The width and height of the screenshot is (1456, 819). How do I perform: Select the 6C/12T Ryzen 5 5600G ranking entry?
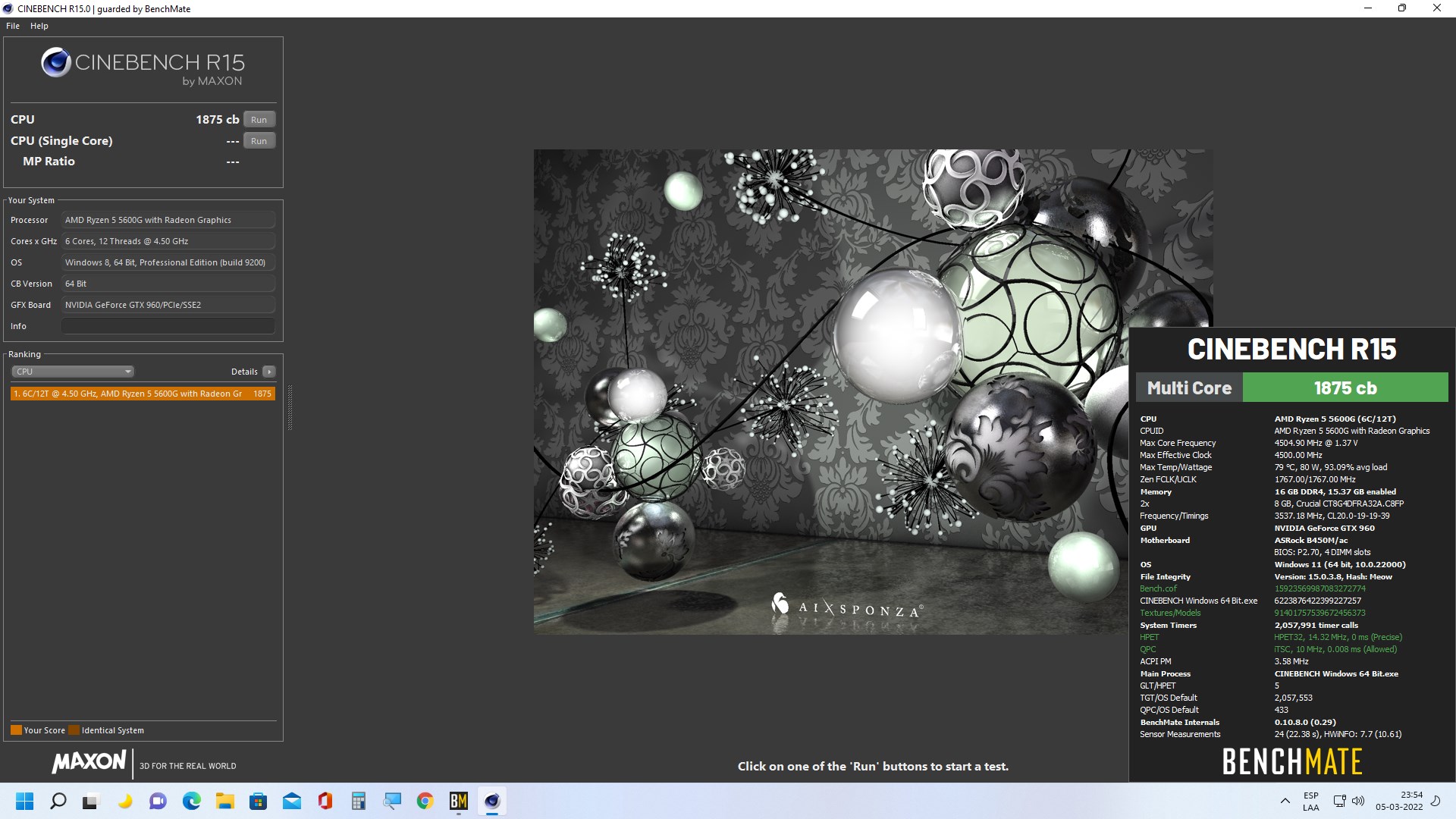[143, 394]
